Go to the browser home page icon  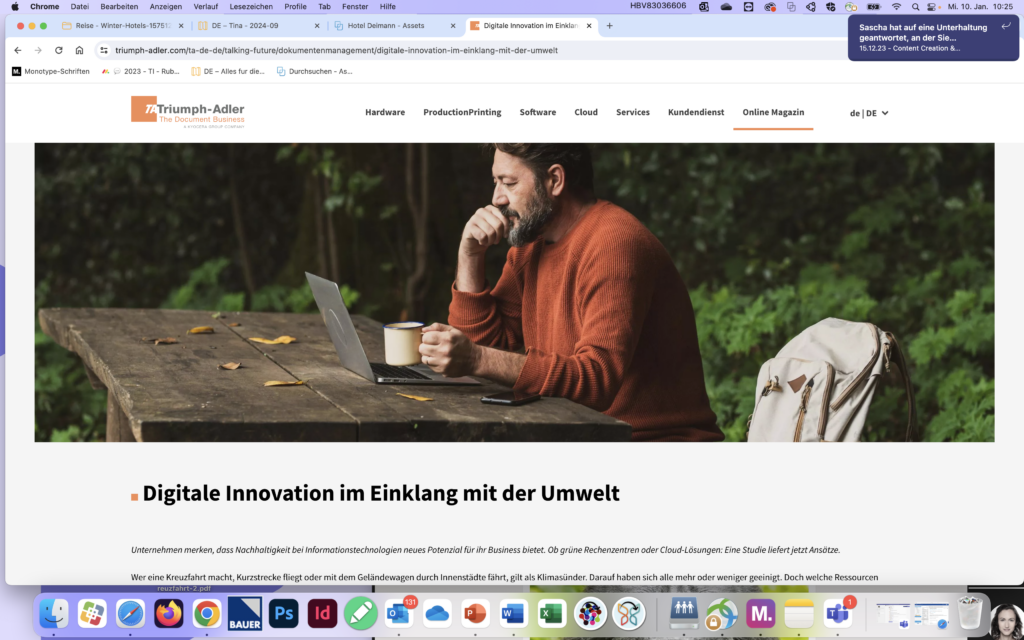point(79,50)
